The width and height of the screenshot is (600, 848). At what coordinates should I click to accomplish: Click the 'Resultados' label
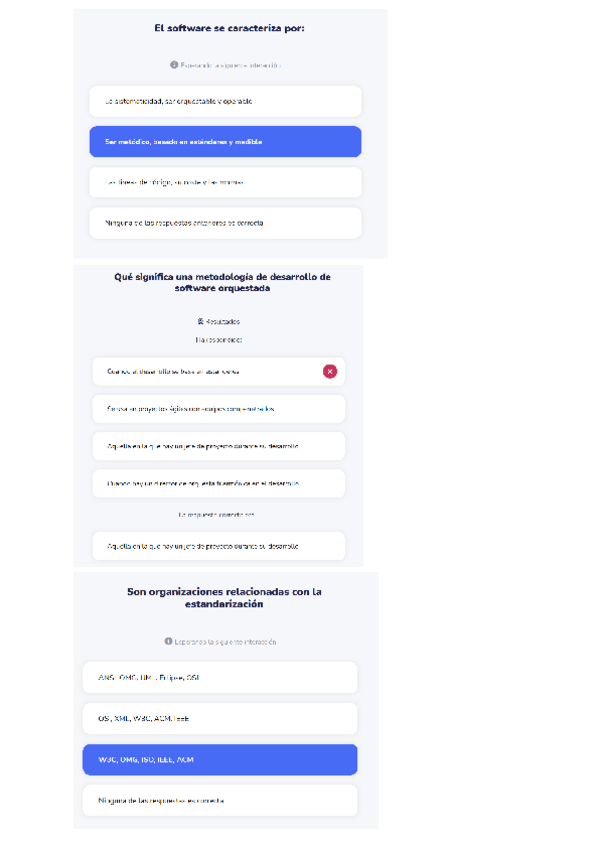223,322
